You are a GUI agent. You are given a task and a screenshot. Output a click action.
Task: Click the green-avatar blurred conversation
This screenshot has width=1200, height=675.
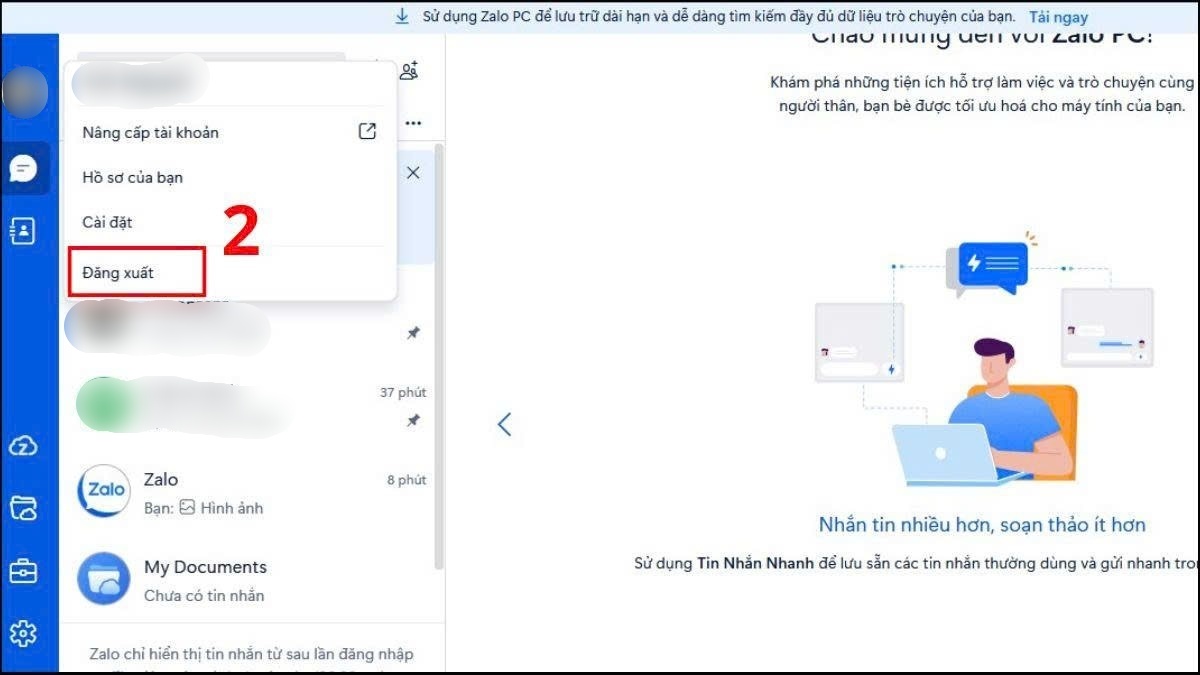[x=252, y=405]
